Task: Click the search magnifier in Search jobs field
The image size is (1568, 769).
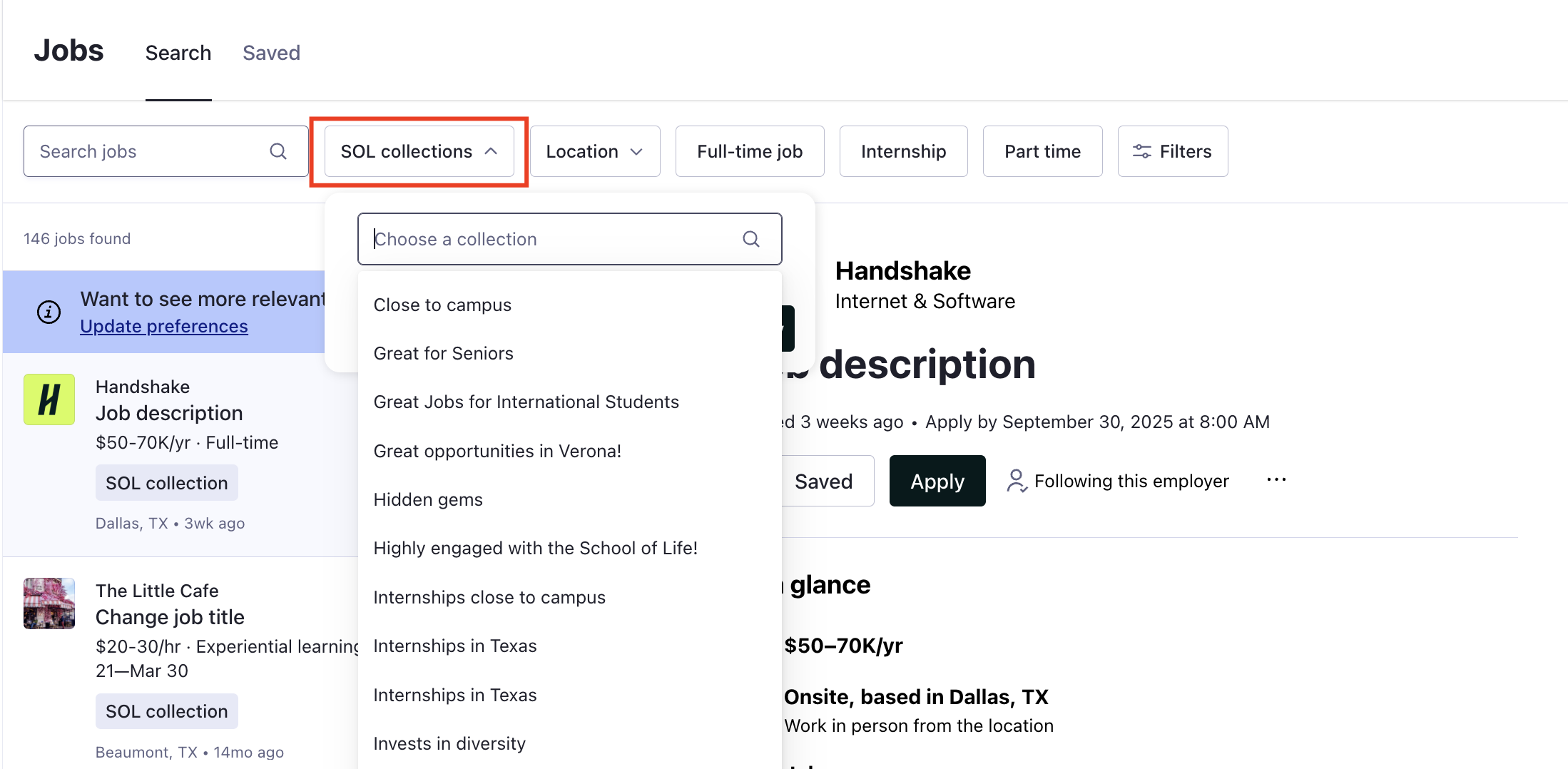Action: (x=278, y=151)
